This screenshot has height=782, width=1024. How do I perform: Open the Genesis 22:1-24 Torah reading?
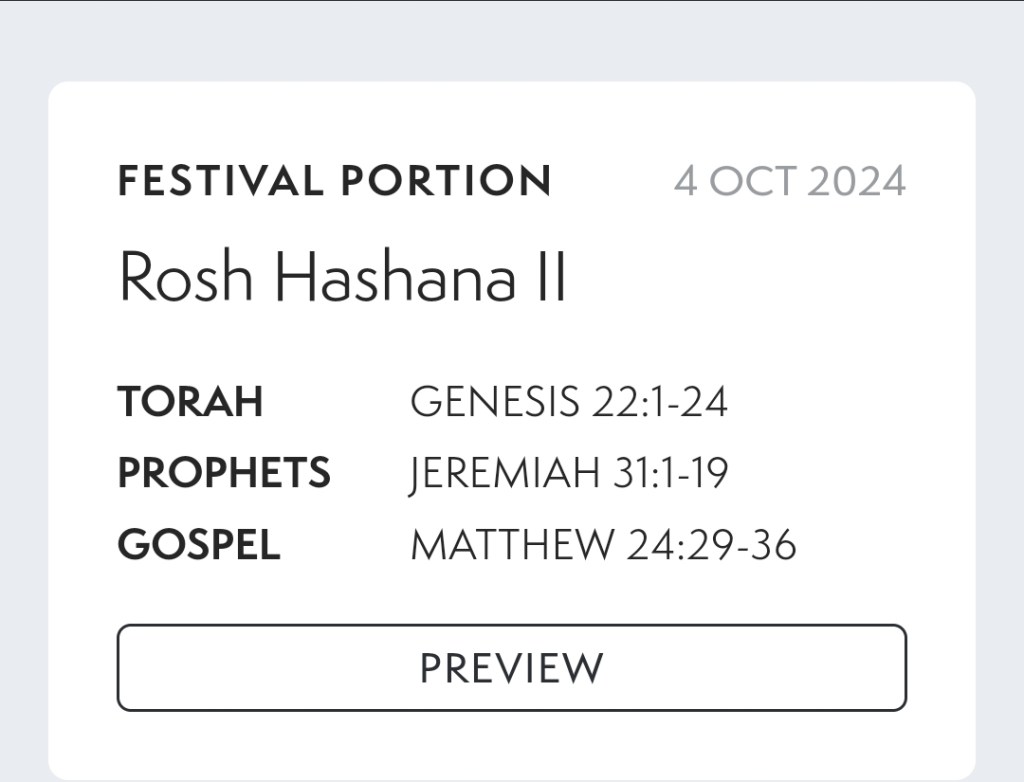[568, 402]
